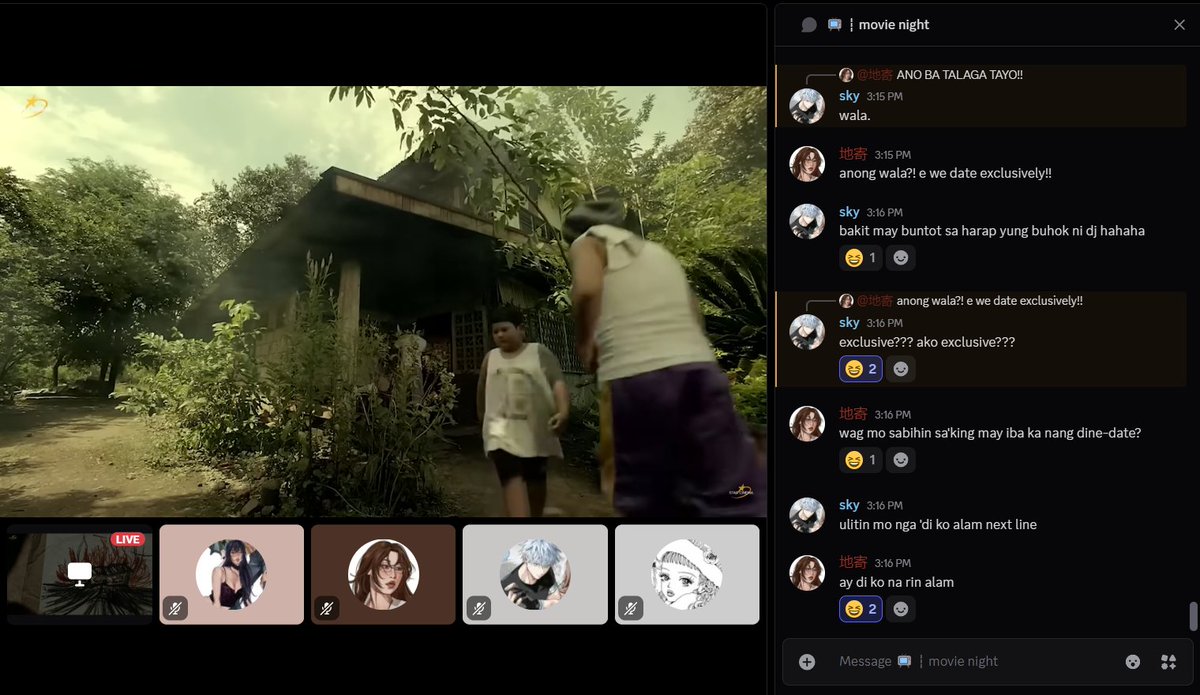This screenshot has height=695, width=1200.
Task: Jump to replied preview 'anong wala?! e we date exclusively!!'
Action: (x=989, y=301)
